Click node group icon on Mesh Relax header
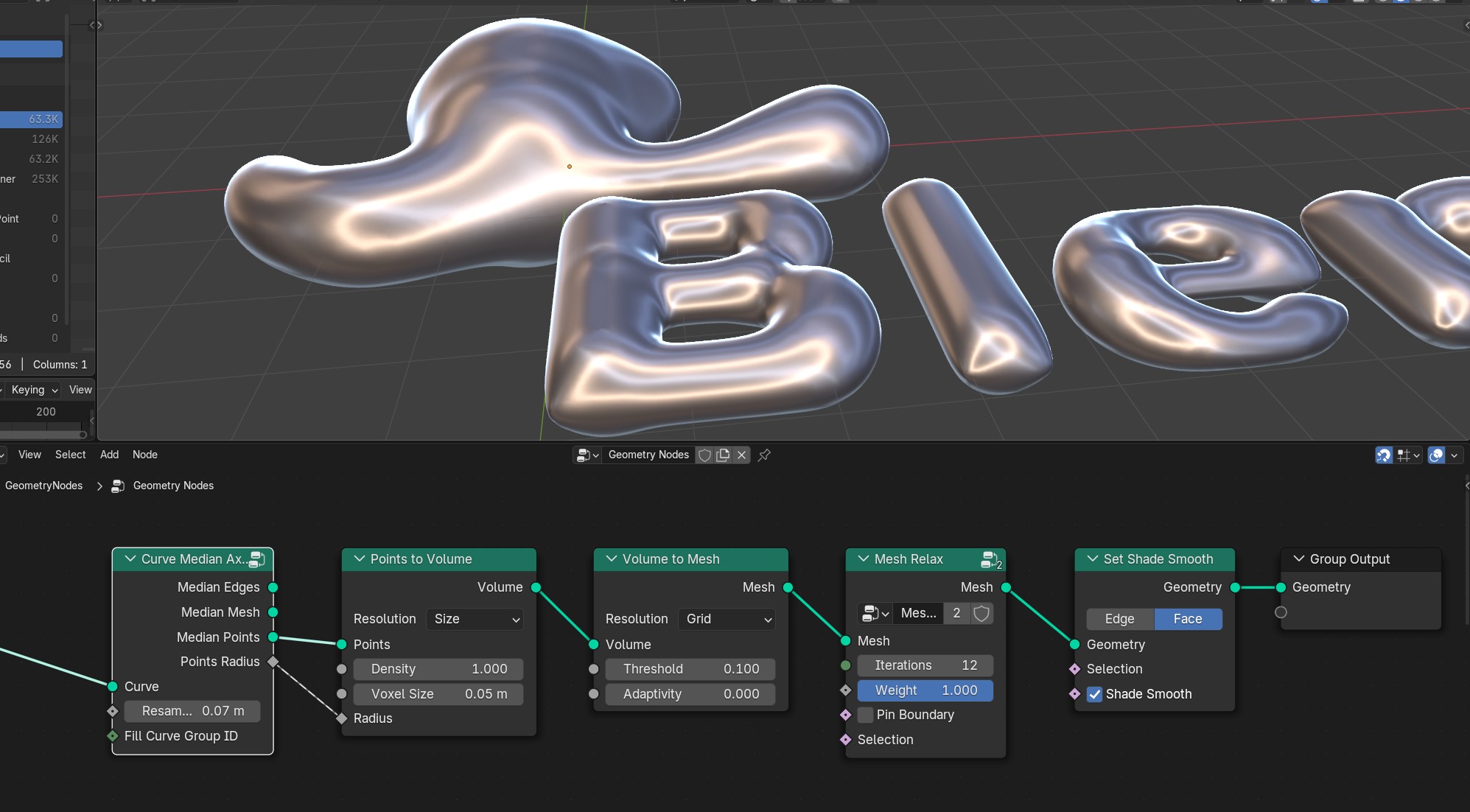1470x812 pixels. coord(991,560)
